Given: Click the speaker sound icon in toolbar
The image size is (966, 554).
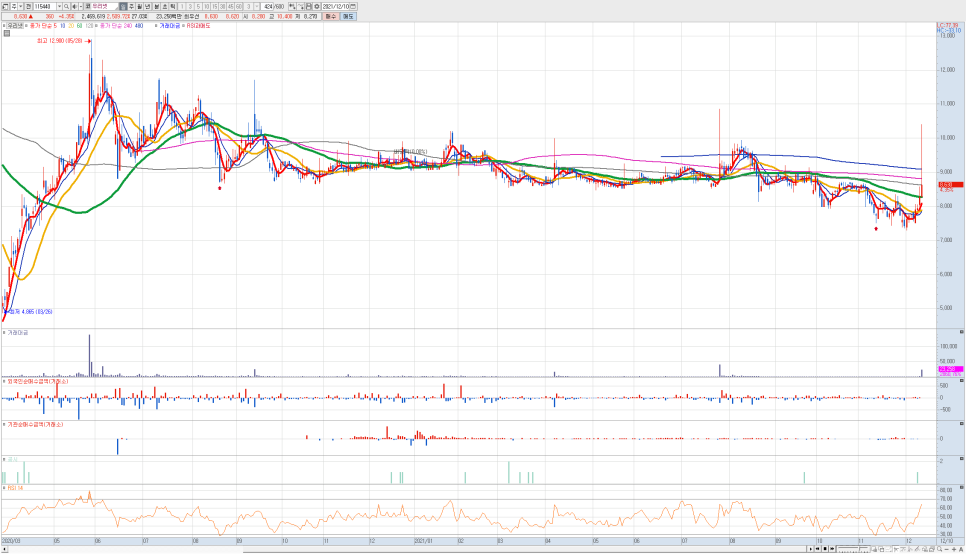Looking at the screenshot, I should click(x=75, y=6).
